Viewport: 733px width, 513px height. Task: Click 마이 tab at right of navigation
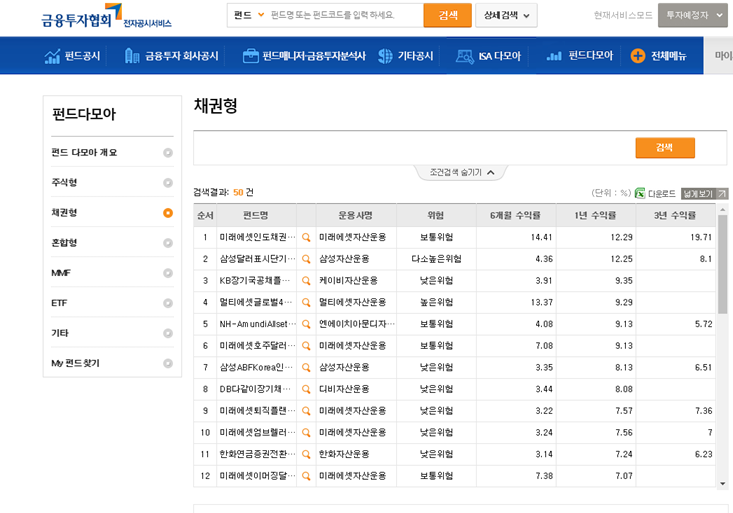pos(722,56)
